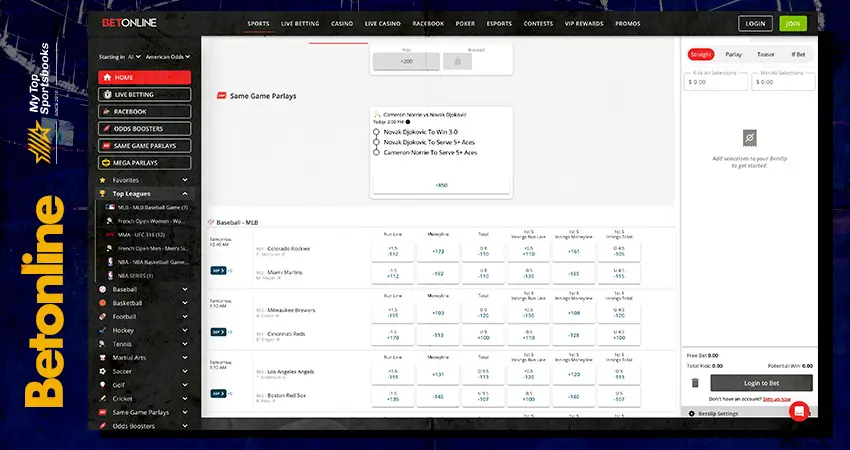Click the Login button

pos(755,23)
